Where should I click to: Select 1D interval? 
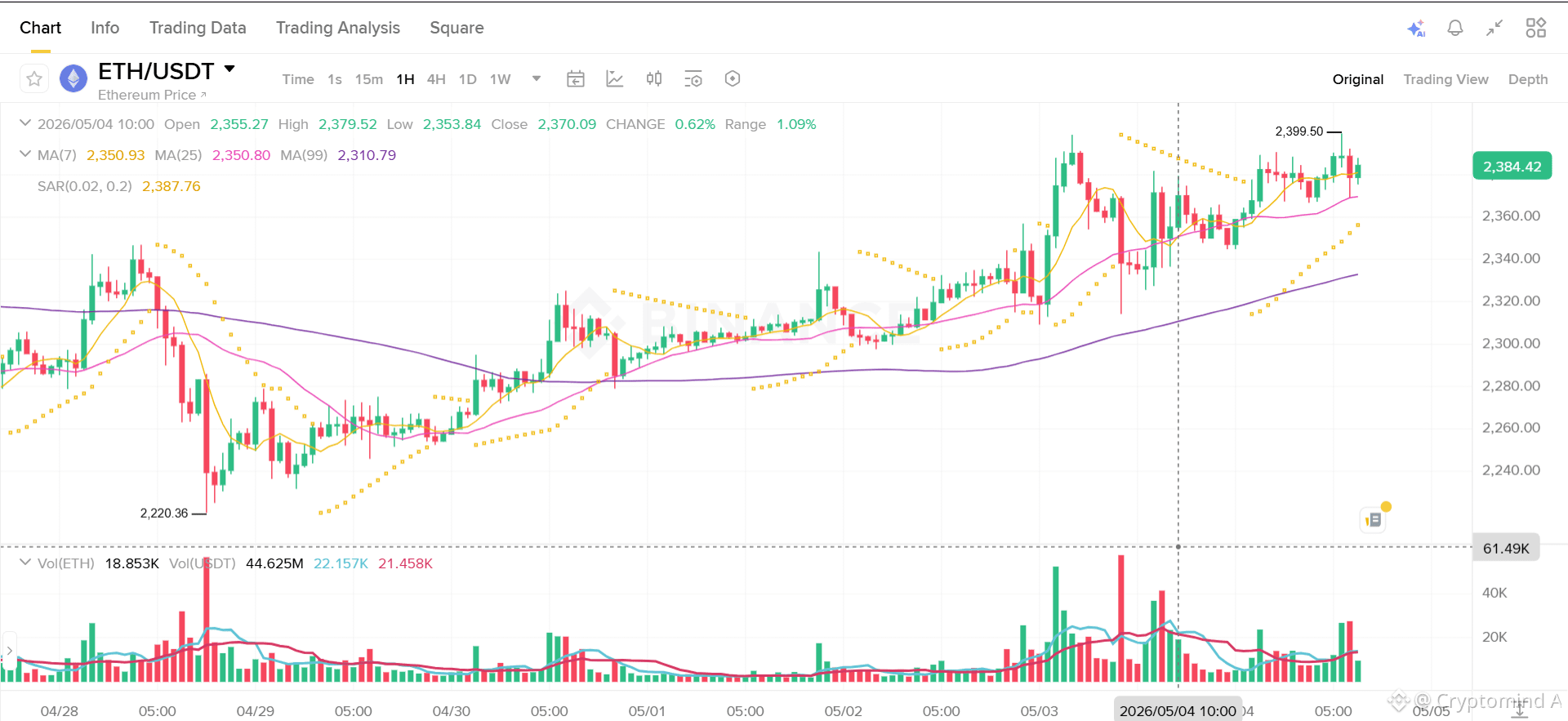(x=467, y=79)
